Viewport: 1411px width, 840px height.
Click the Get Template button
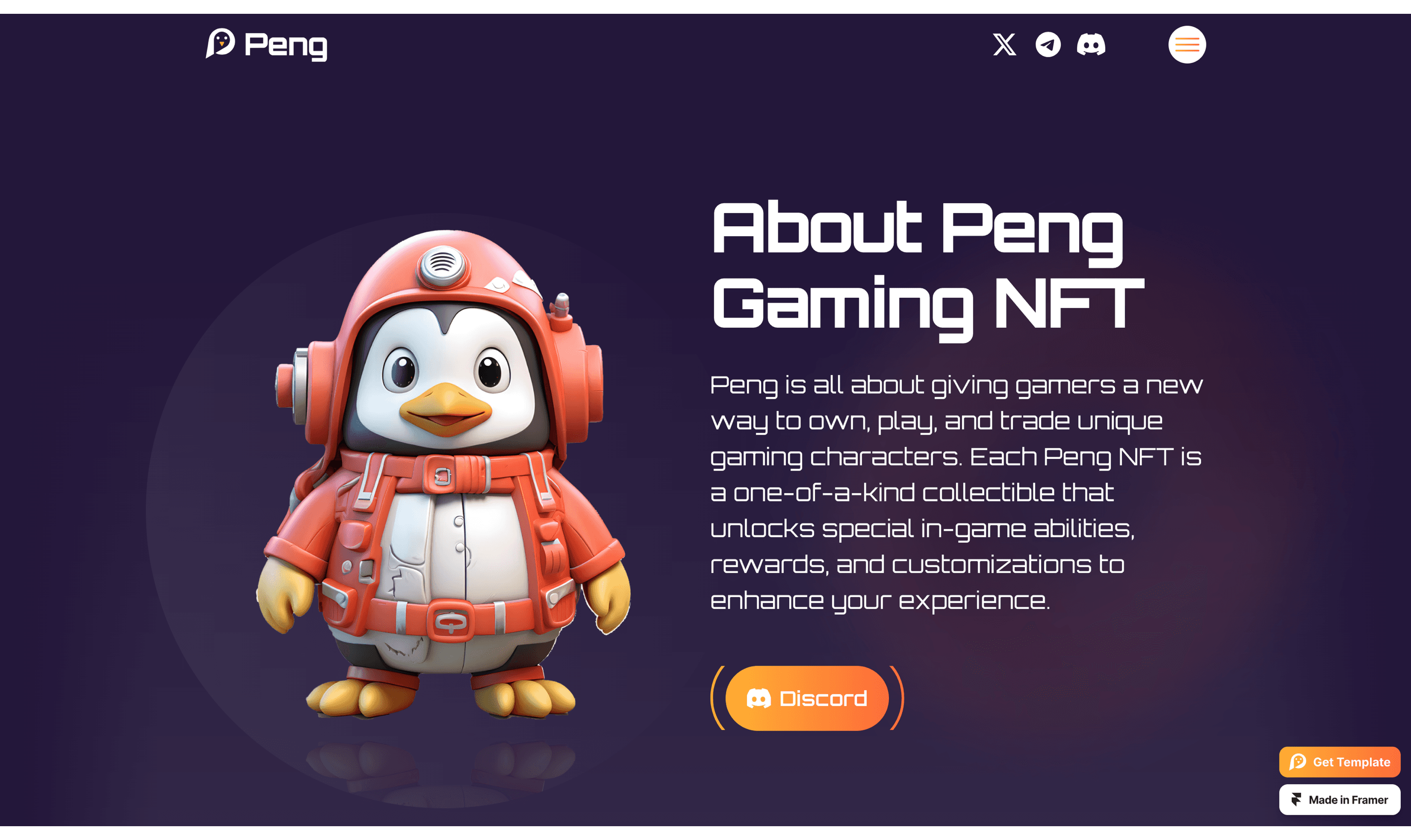click(x=1340, y=761)
